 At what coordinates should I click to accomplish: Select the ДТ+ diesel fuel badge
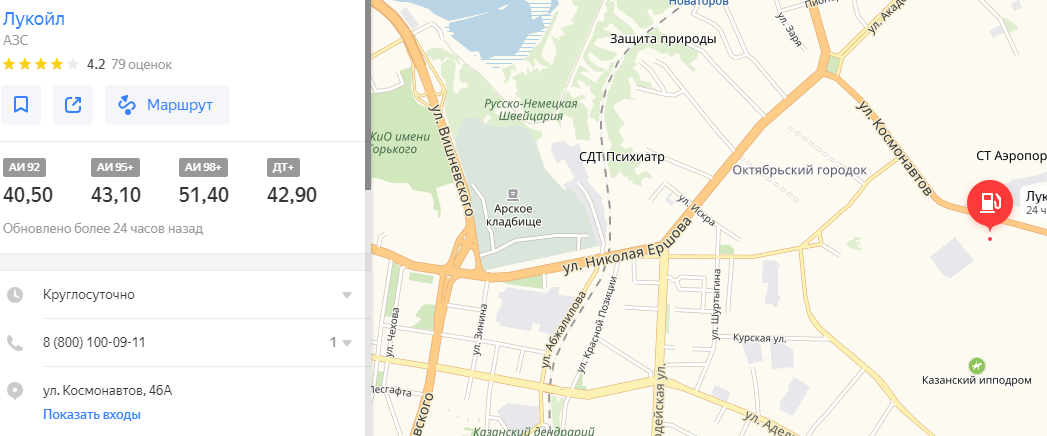pos(284,168)
